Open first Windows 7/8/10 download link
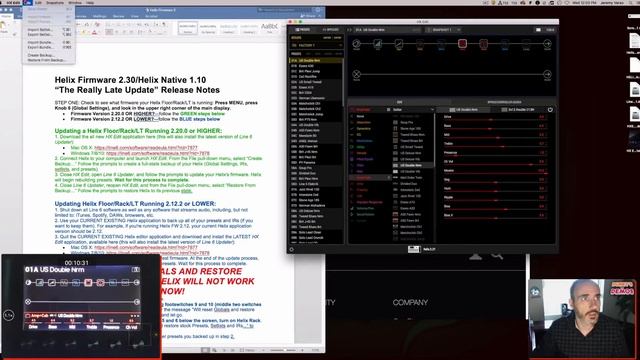The width and height of the screenshot is (640, 360). pos(158,153)
